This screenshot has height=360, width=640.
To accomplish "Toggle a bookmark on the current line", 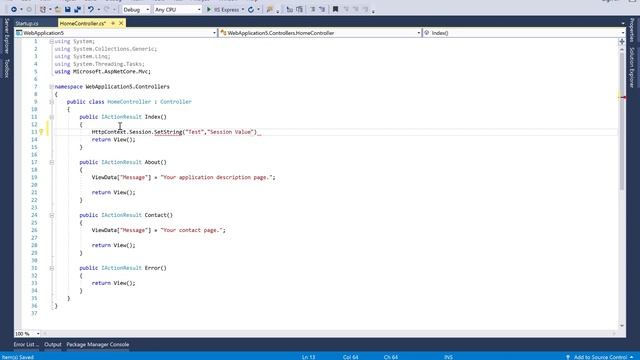I will tap(336, 9).
